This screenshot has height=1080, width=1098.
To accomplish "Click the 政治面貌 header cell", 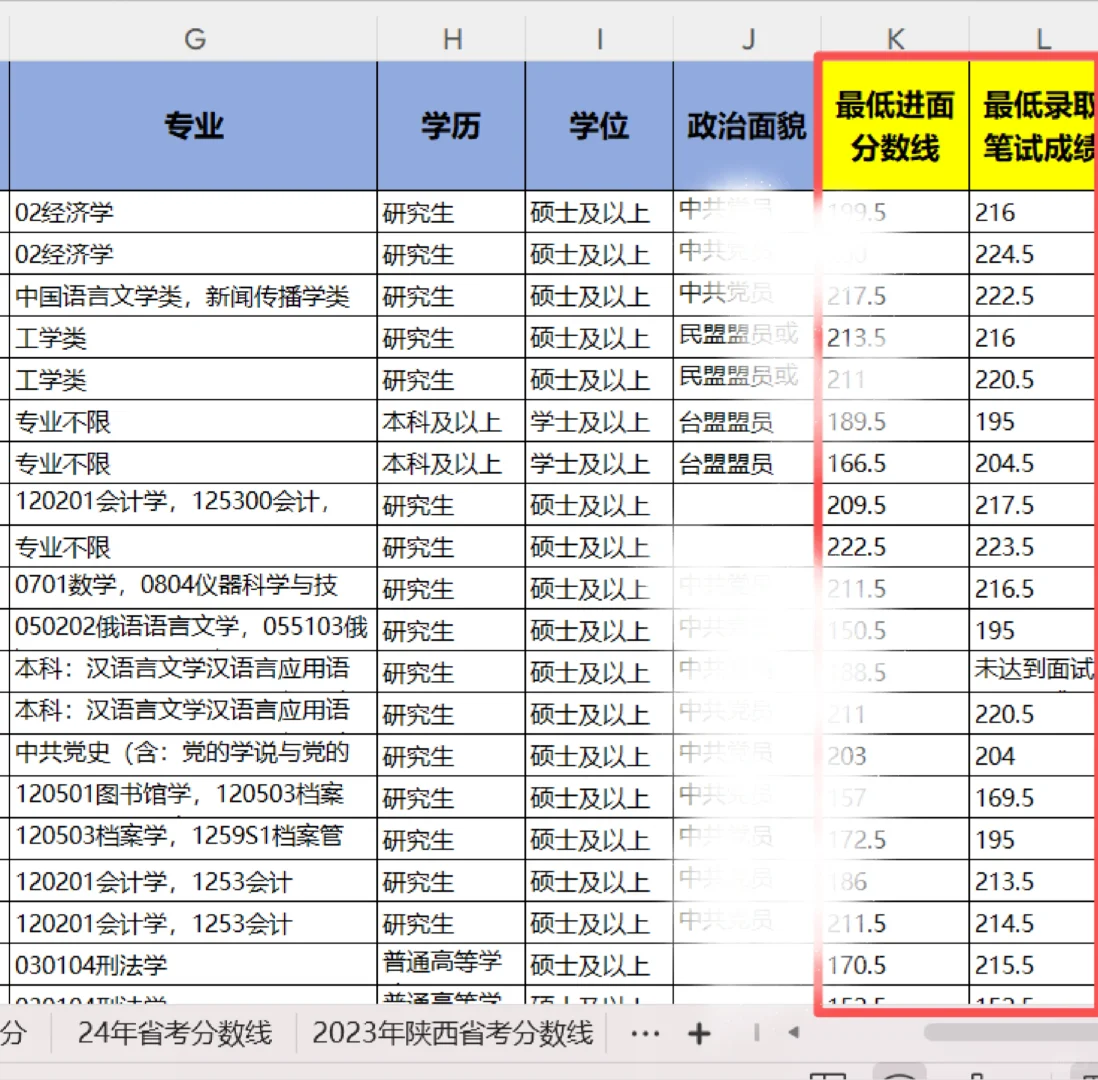I will (746, 126).
